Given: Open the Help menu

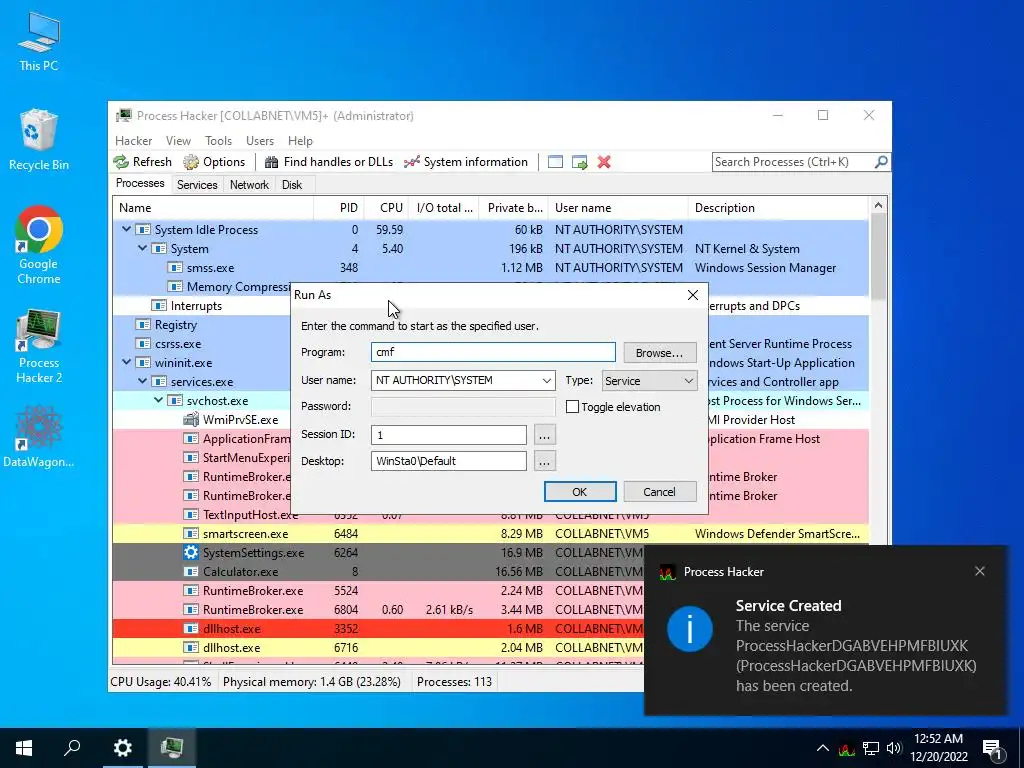Looking at the screenshot, I should [300, 140].
